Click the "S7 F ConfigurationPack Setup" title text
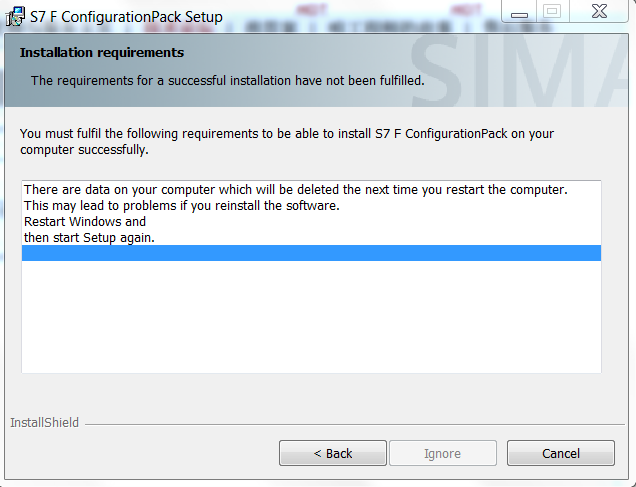Screen dimensions: 636x487 (x=126, y=17)
